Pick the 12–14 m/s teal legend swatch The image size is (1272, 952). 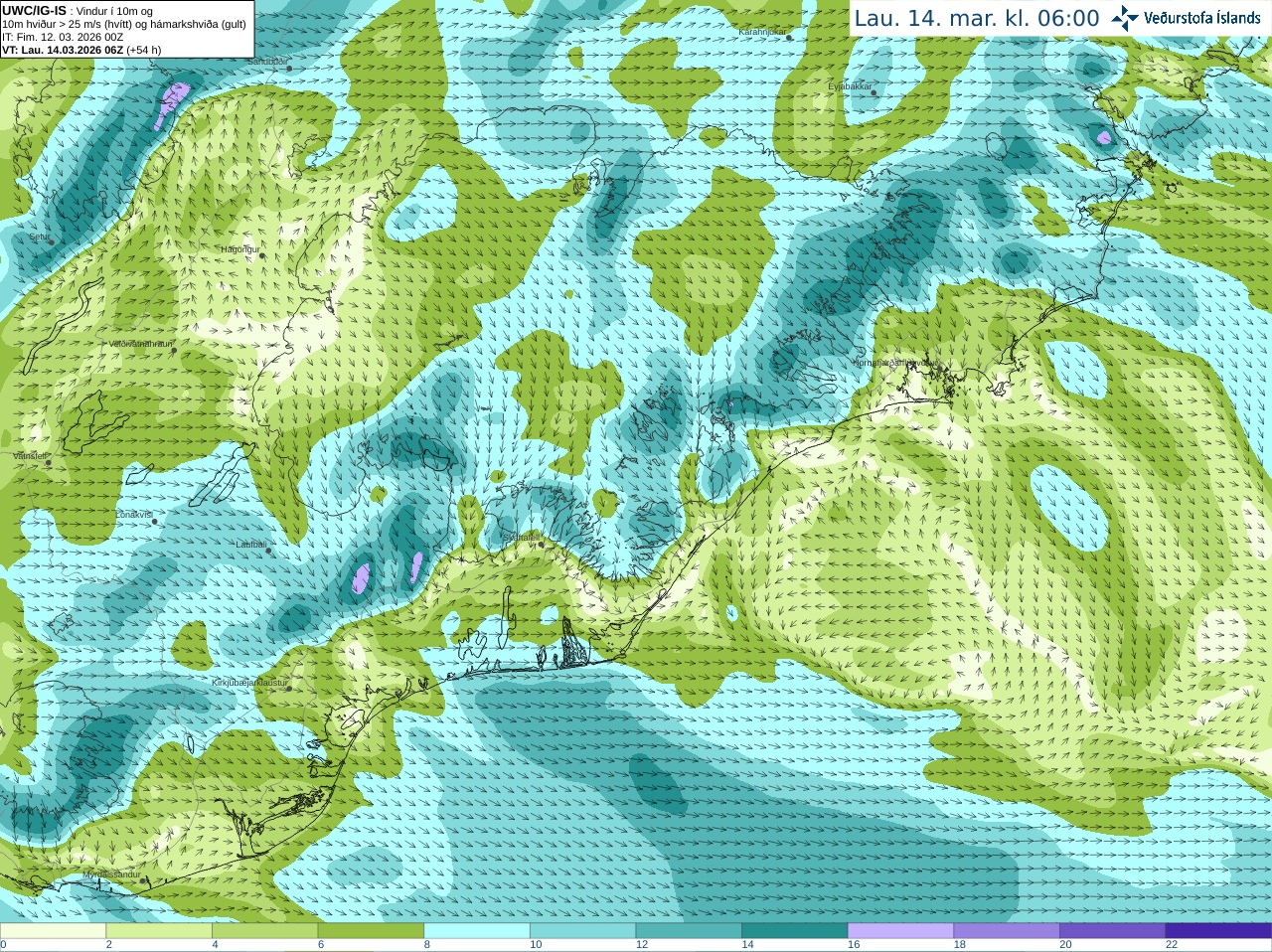(x=689, y=930)
